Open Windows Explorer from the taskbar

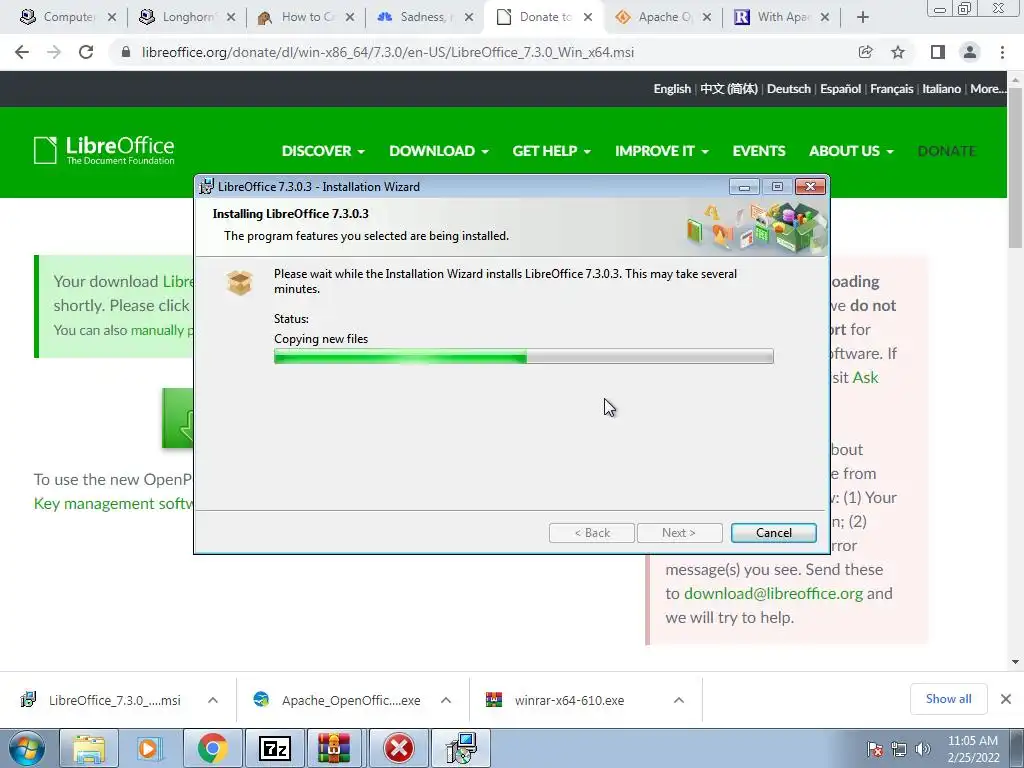[x=89, y=748]
